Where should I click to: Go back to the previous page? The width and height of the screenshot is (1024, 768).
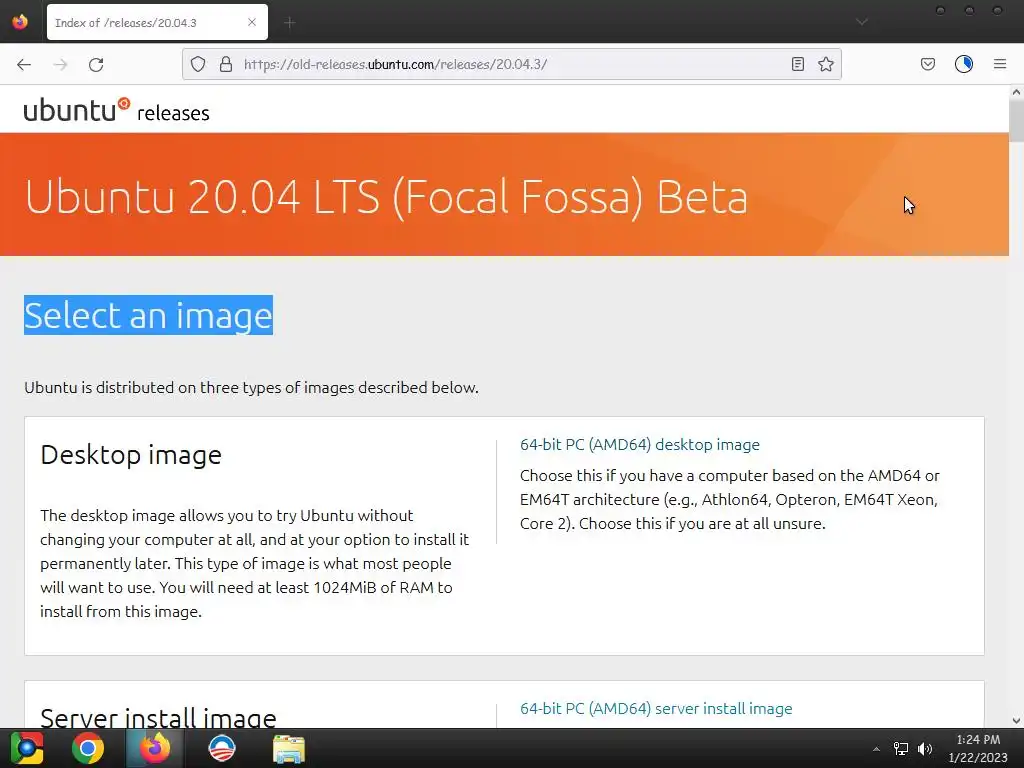[x=24, y=64]
